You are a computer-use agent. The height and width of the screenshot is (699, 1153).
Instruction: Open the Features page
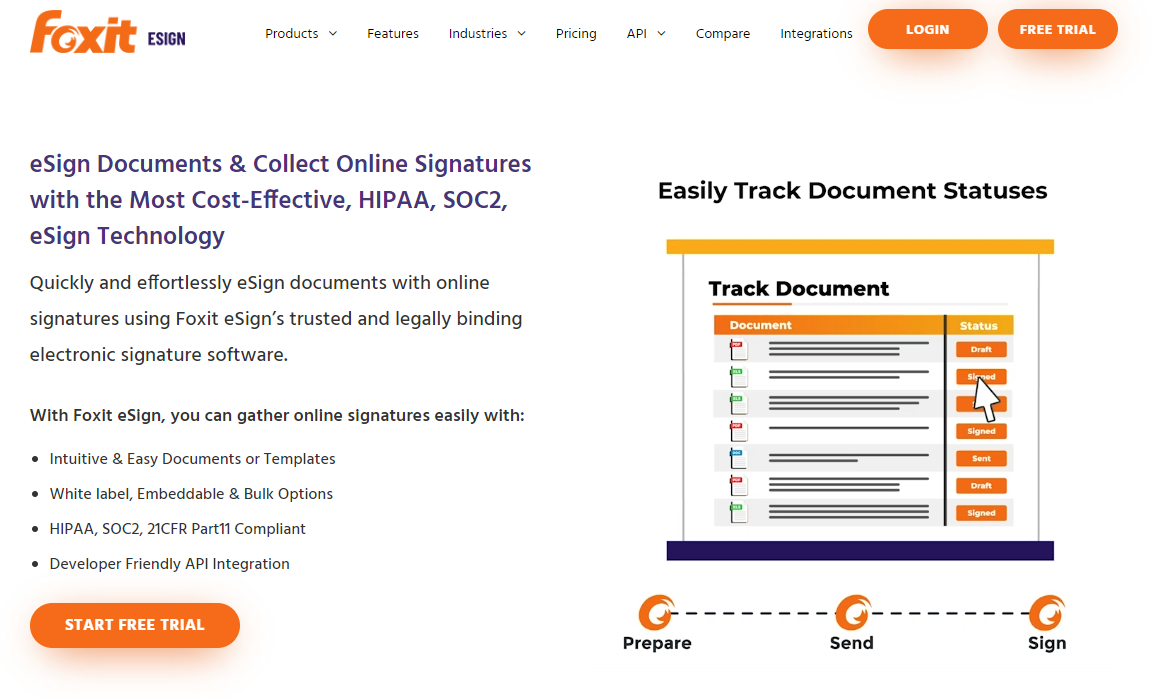point(393,34)
